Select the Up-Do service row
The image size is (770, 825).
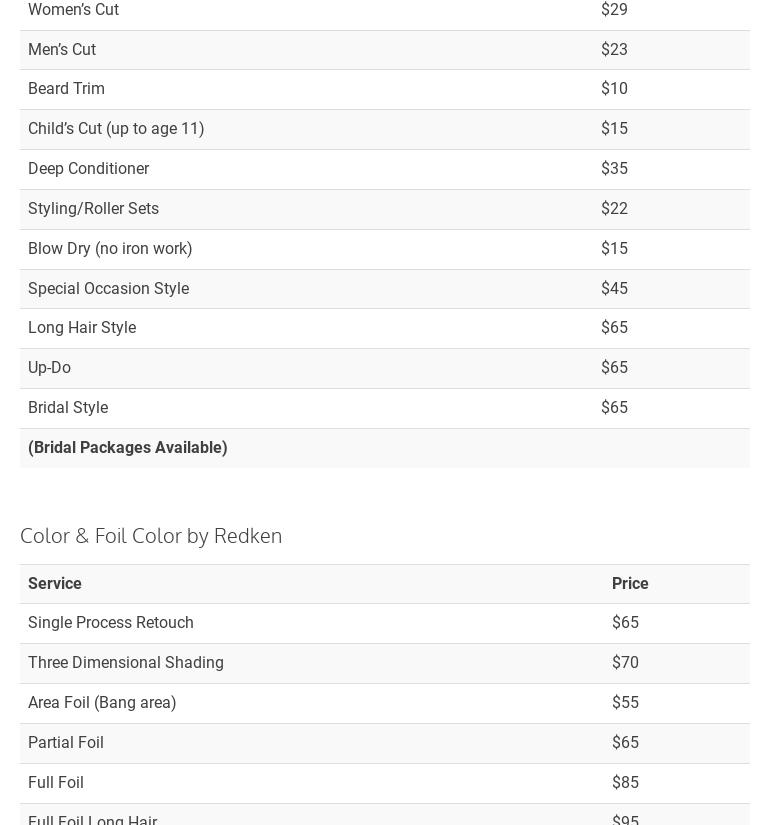tap(49, 368)
